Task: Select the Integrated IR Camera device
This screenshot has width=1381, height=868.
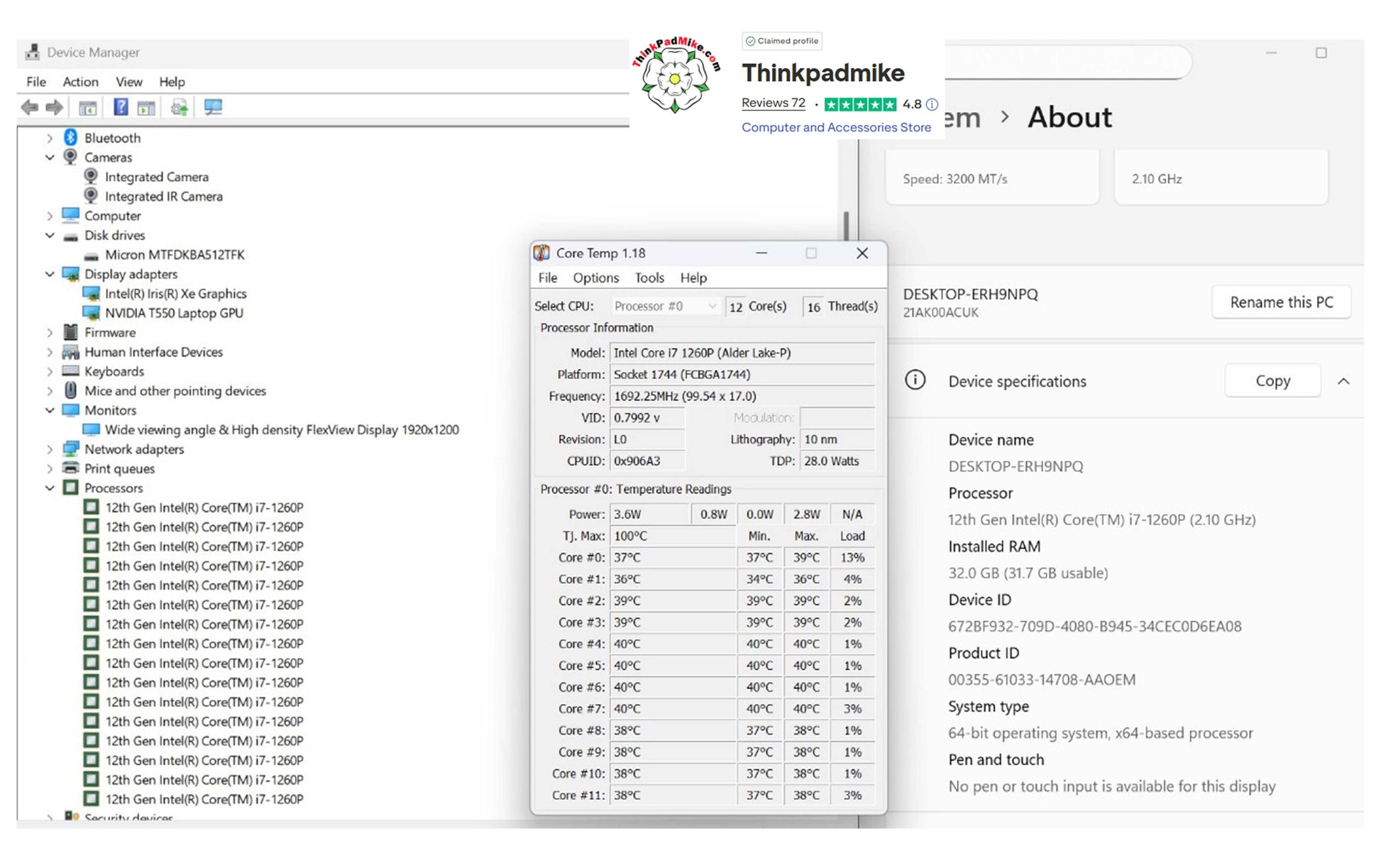Action: coord(163,197)
